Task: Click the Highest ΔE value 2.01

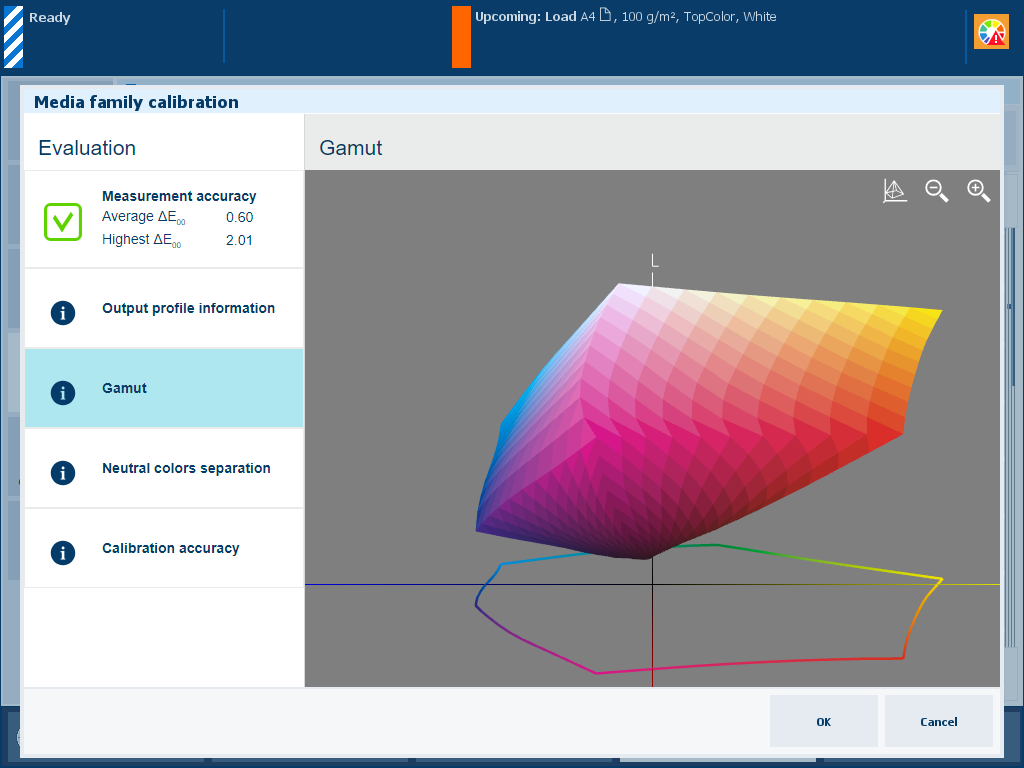Action: [x=239, y=240]
